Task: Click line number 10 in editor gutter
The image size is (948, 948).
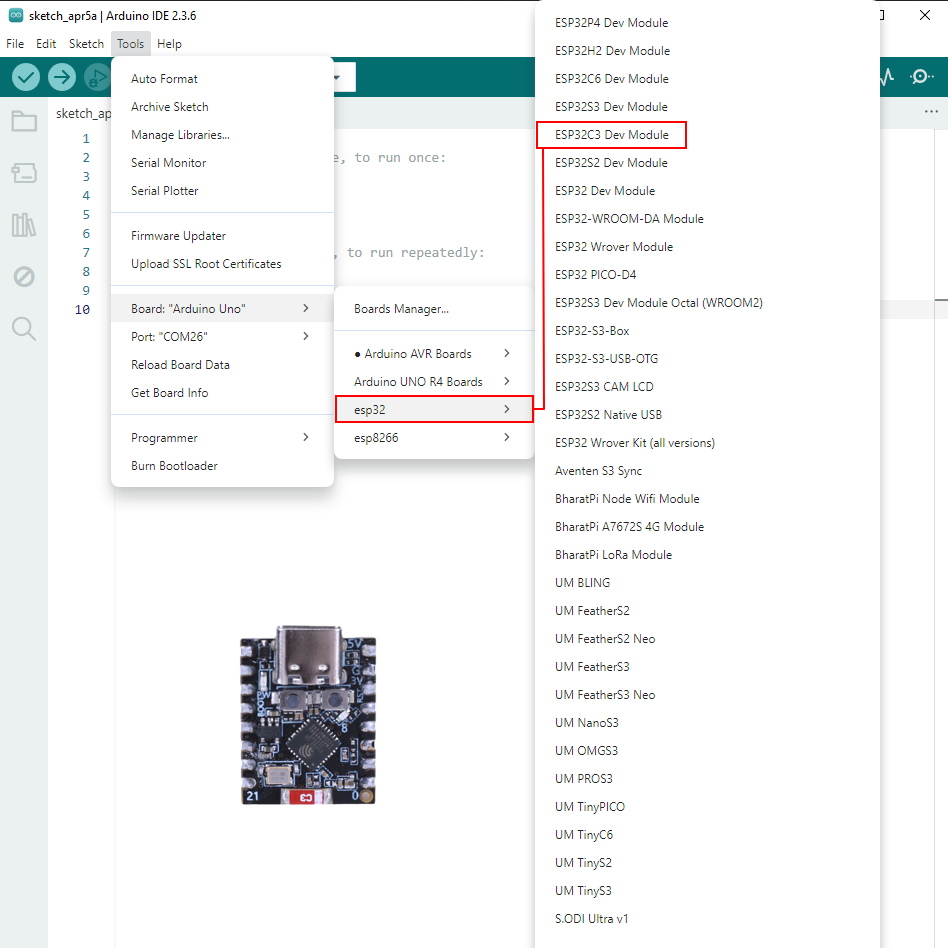Action: (82, 310)
